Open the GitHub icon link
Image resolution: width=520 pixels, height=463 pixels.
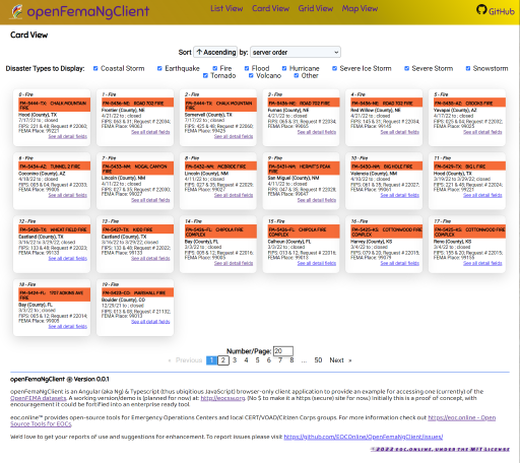(x=481, y=10)
